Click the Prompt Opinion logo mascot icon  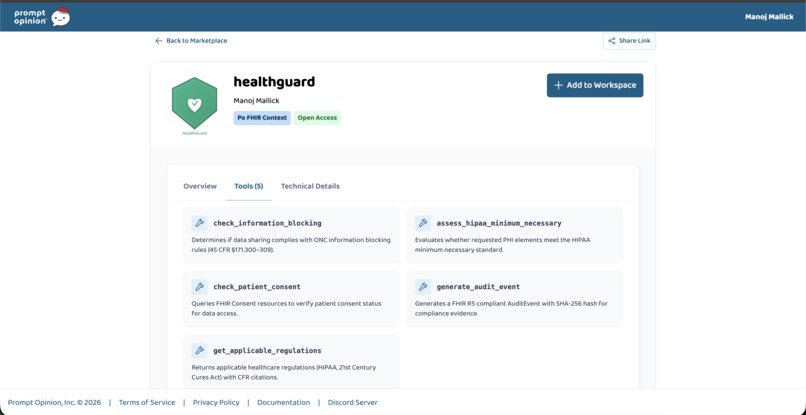pos(61,17)
